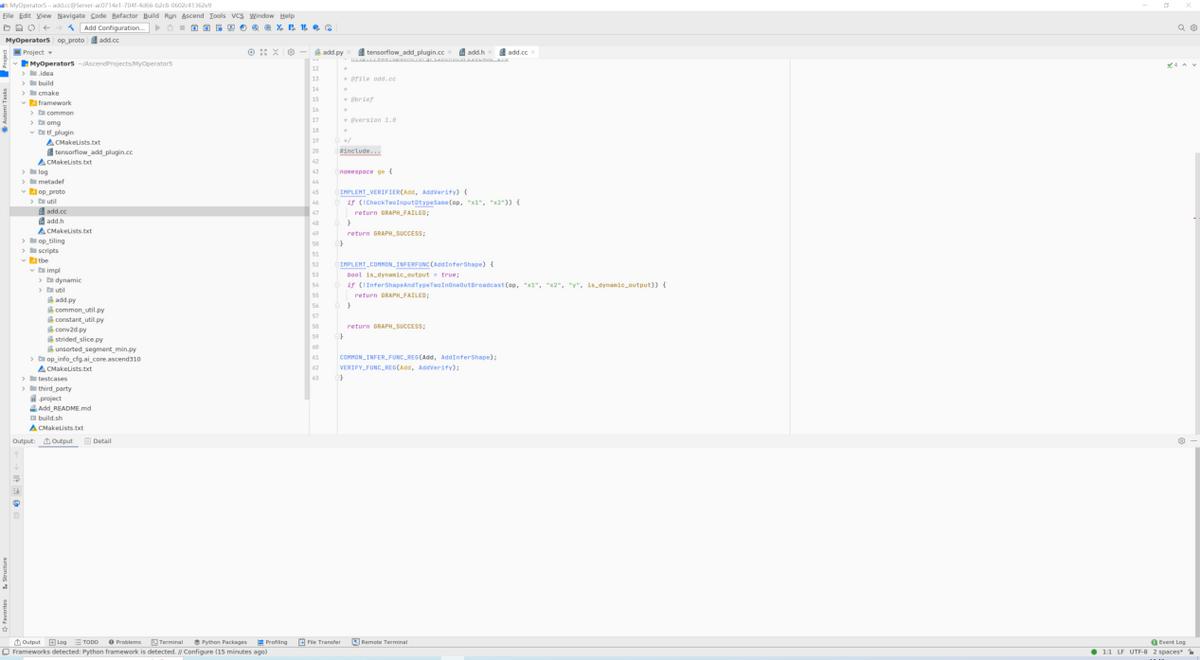Click the Search Everywhere magnifier icon
Image resolution: width=1200 pixels, height=660 pixels.
(x=1181, y=28)
